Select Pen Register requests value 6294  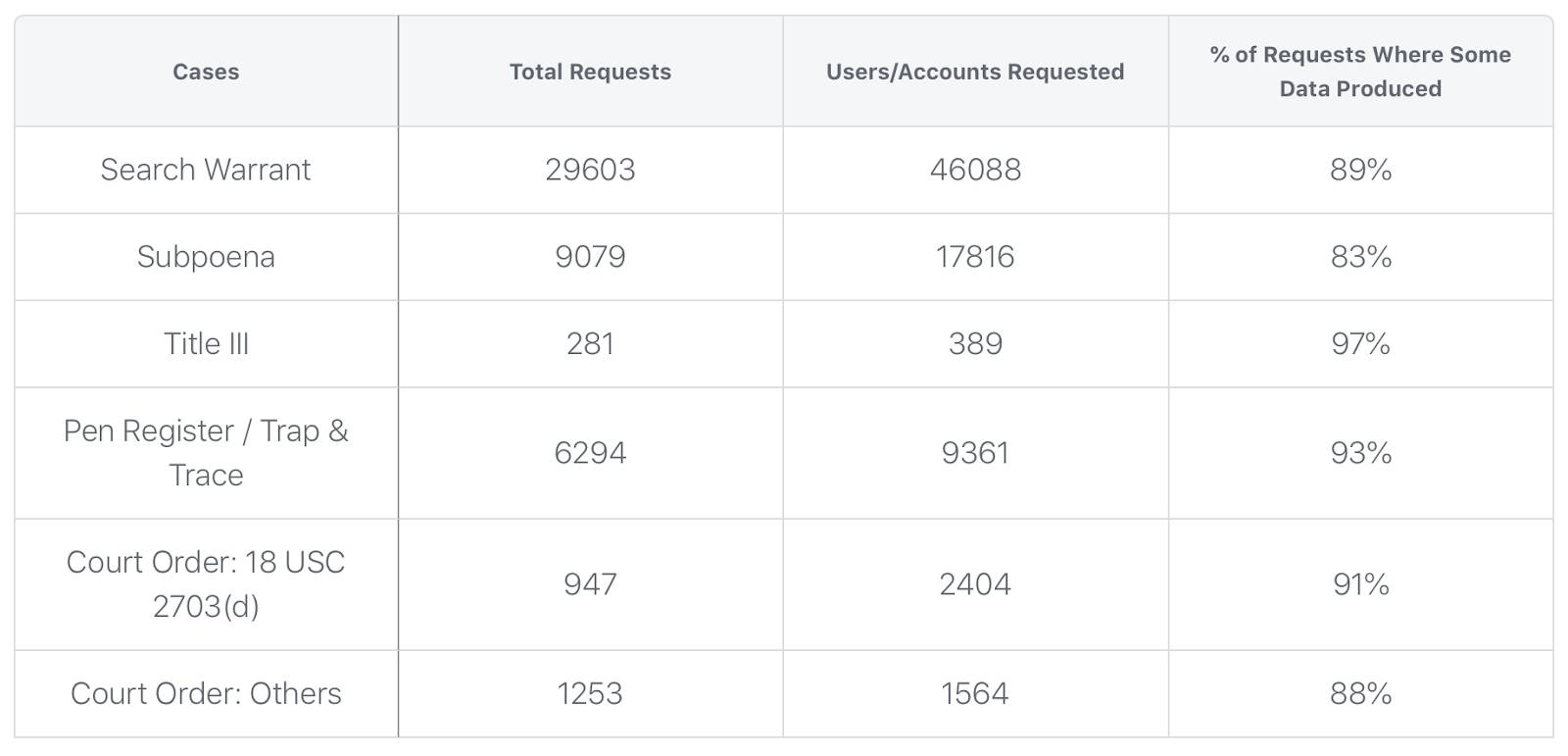(x=590, y=453)
